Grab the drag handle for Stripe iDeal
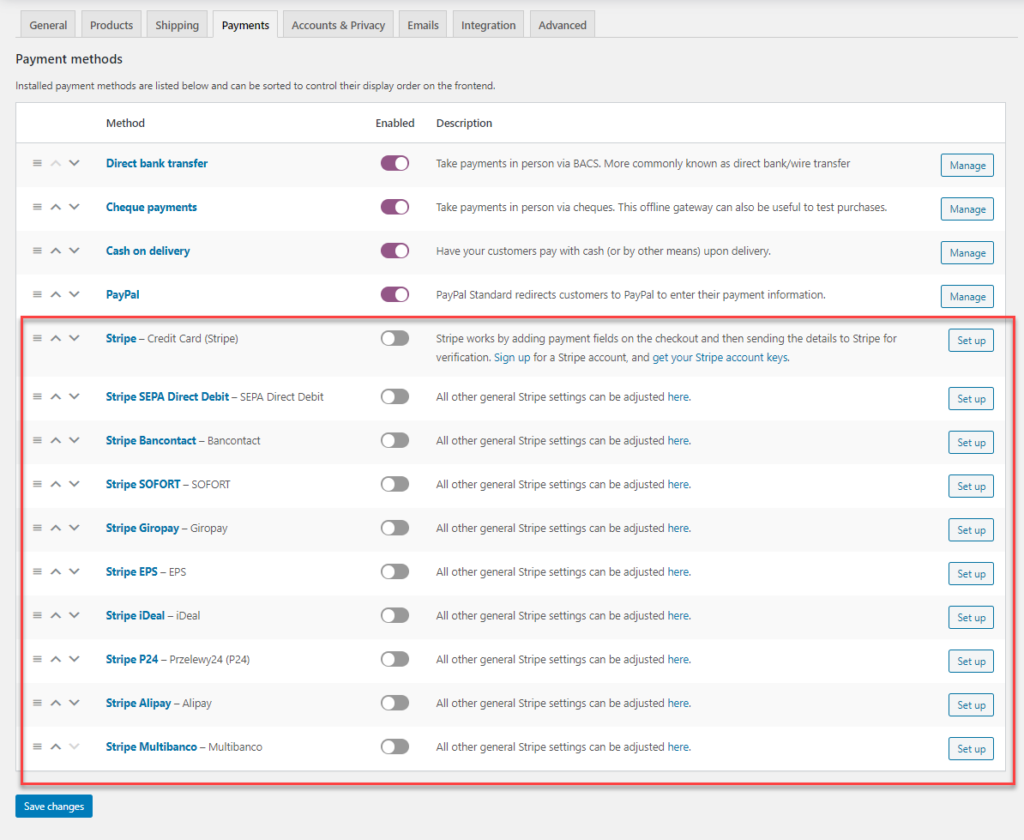The width and height of the screenshot is (1024, 840). [x=37, y=615]
